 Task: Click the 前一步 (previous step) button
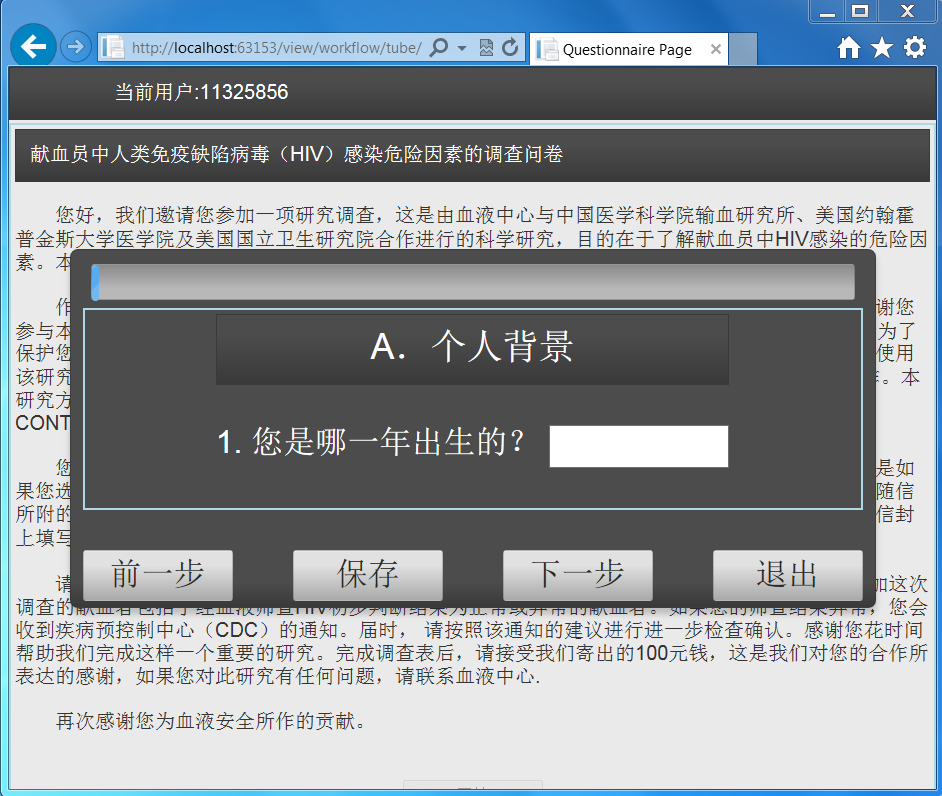pos(158,575)
